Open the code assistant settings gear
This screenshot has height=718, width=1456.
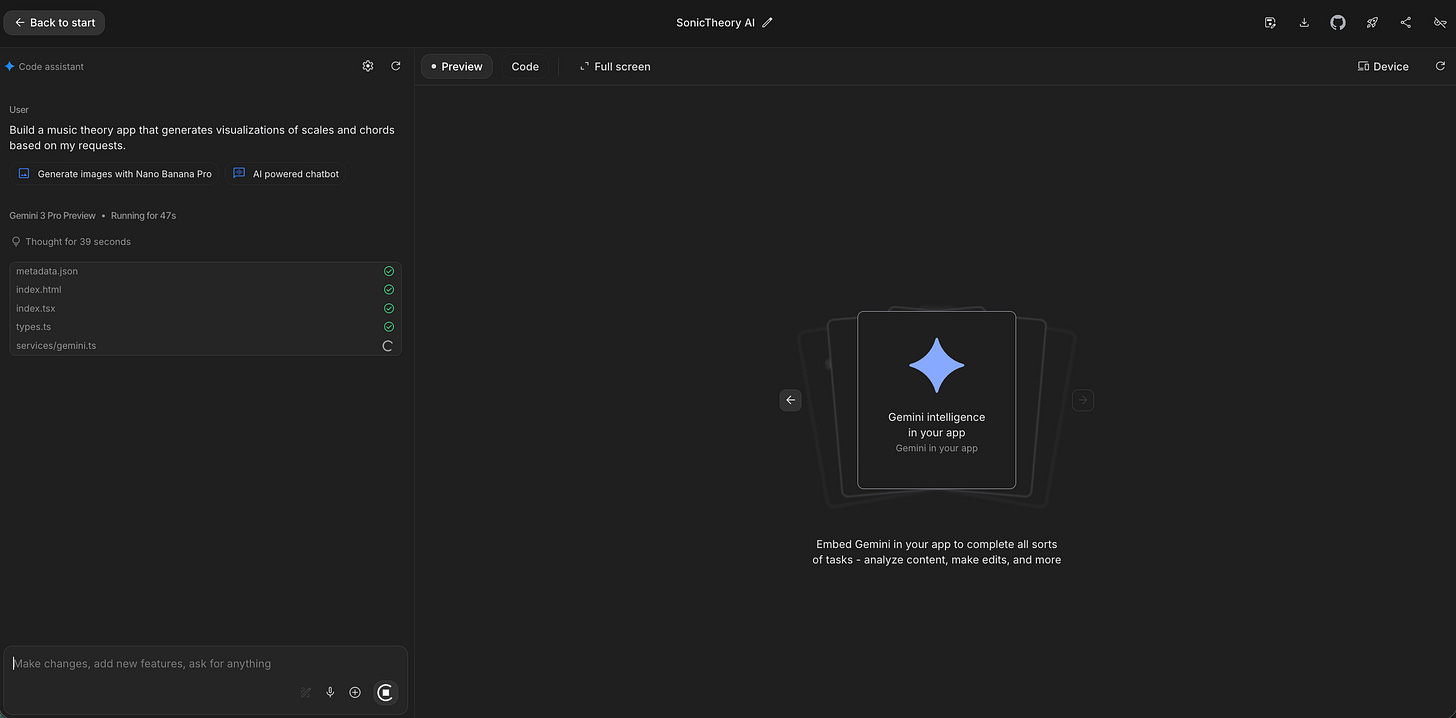[368, 65]
